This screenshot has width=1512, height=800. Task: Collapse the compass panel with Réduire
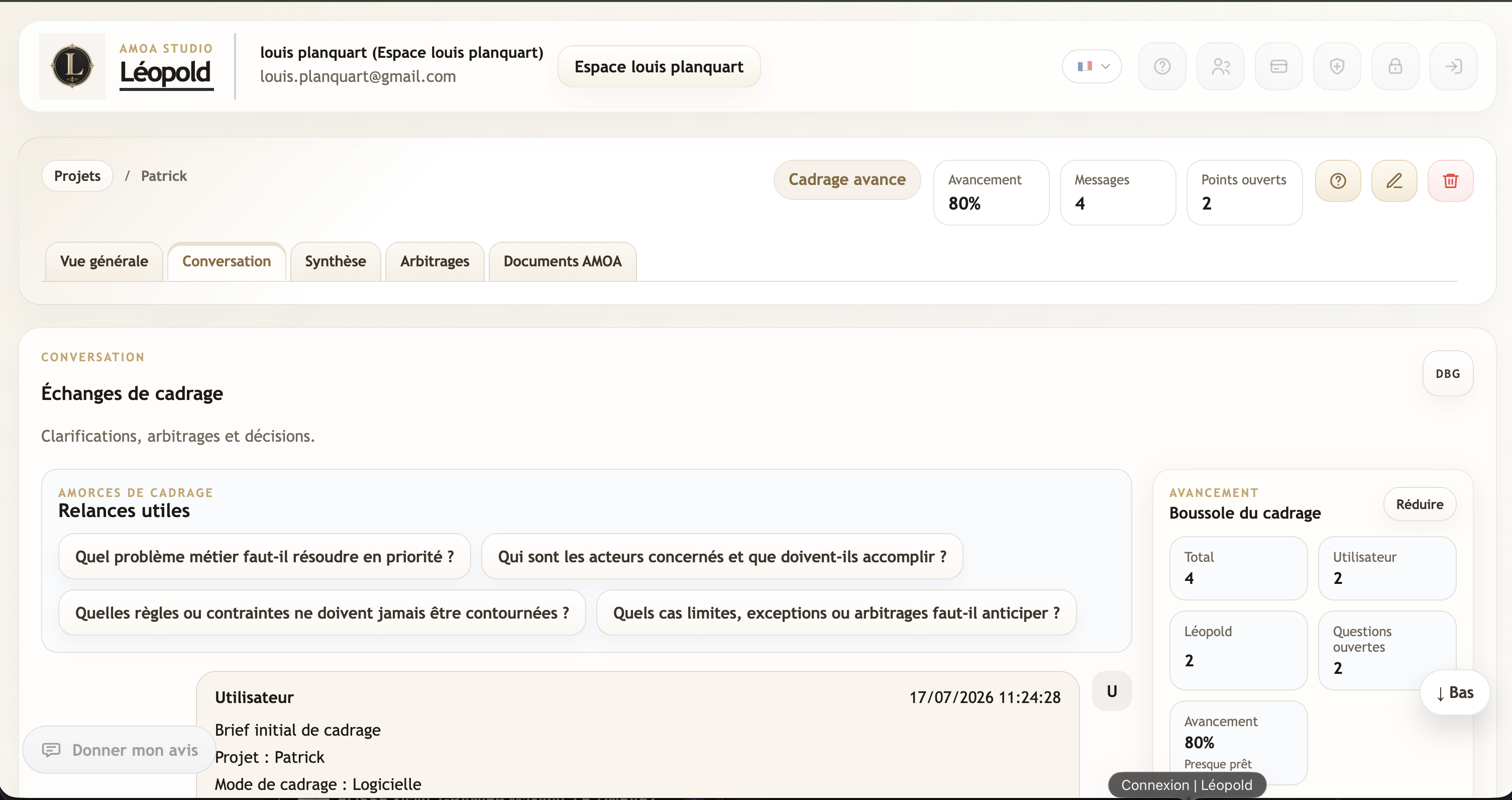click(x=1419, y=504)
